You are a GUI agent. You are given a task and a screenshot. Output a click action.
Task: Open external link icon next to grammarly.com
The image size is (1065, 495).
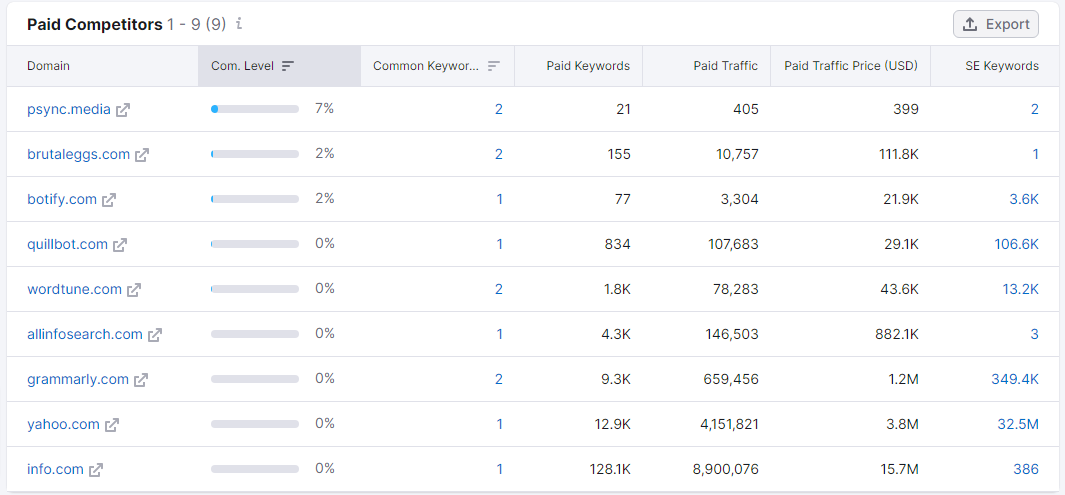(x=141, y=380)
